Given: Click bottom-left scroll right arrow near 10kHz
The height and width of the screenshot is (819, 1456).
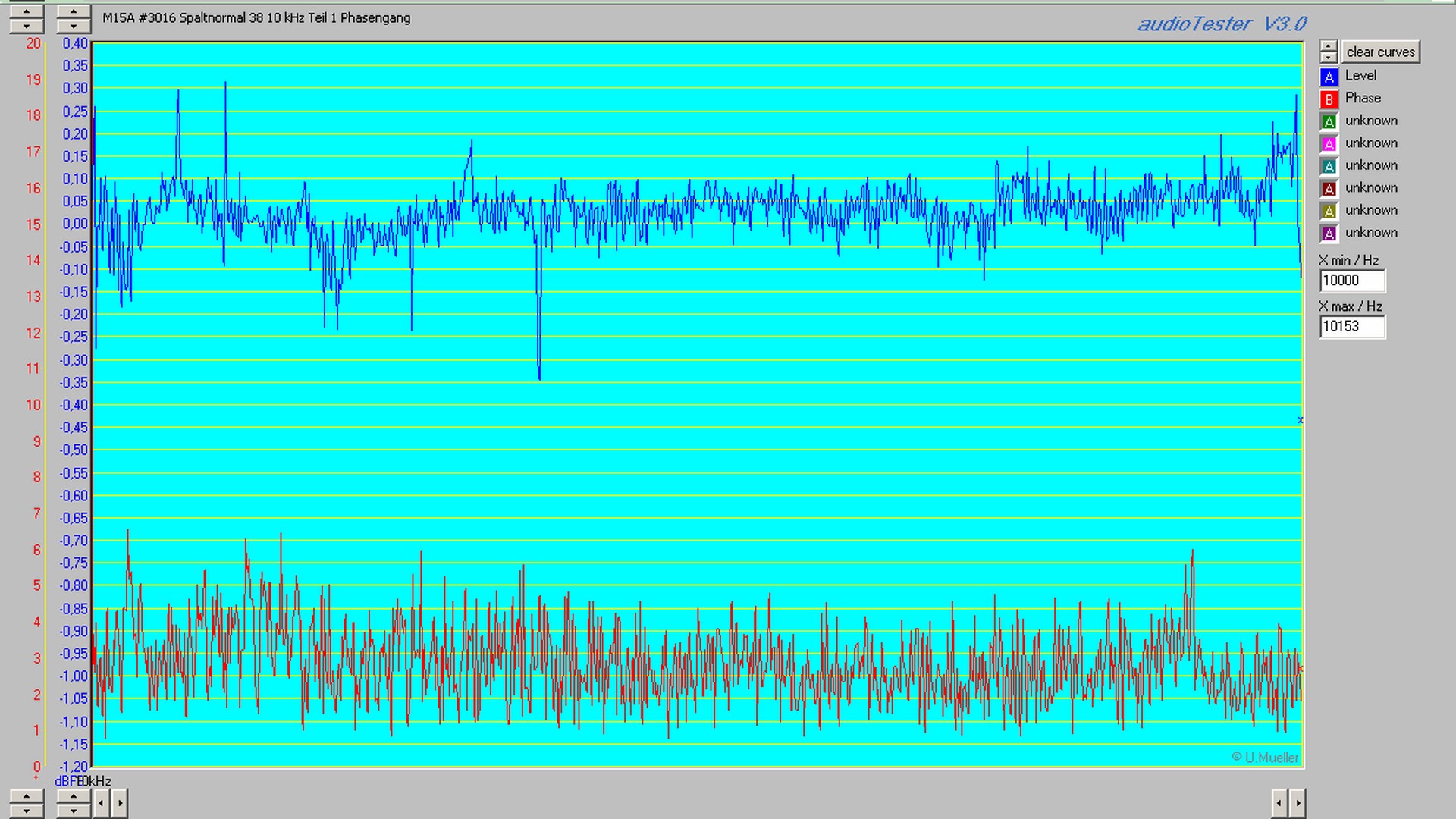Looking at the screenshot, I should pyautogui.click(x=120, y=802).
